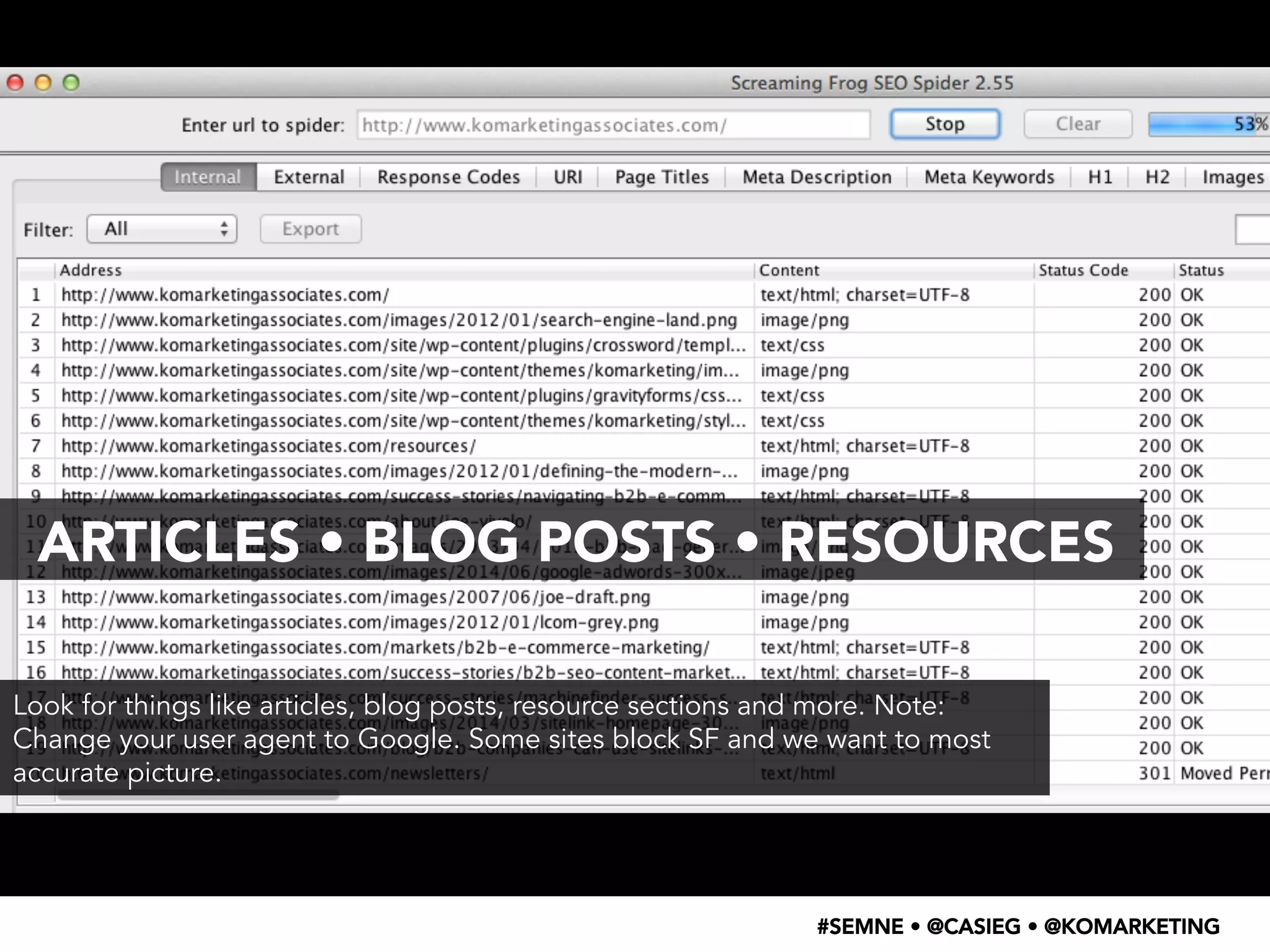
Task: Open the Meta Description tab
Action: 817,177
